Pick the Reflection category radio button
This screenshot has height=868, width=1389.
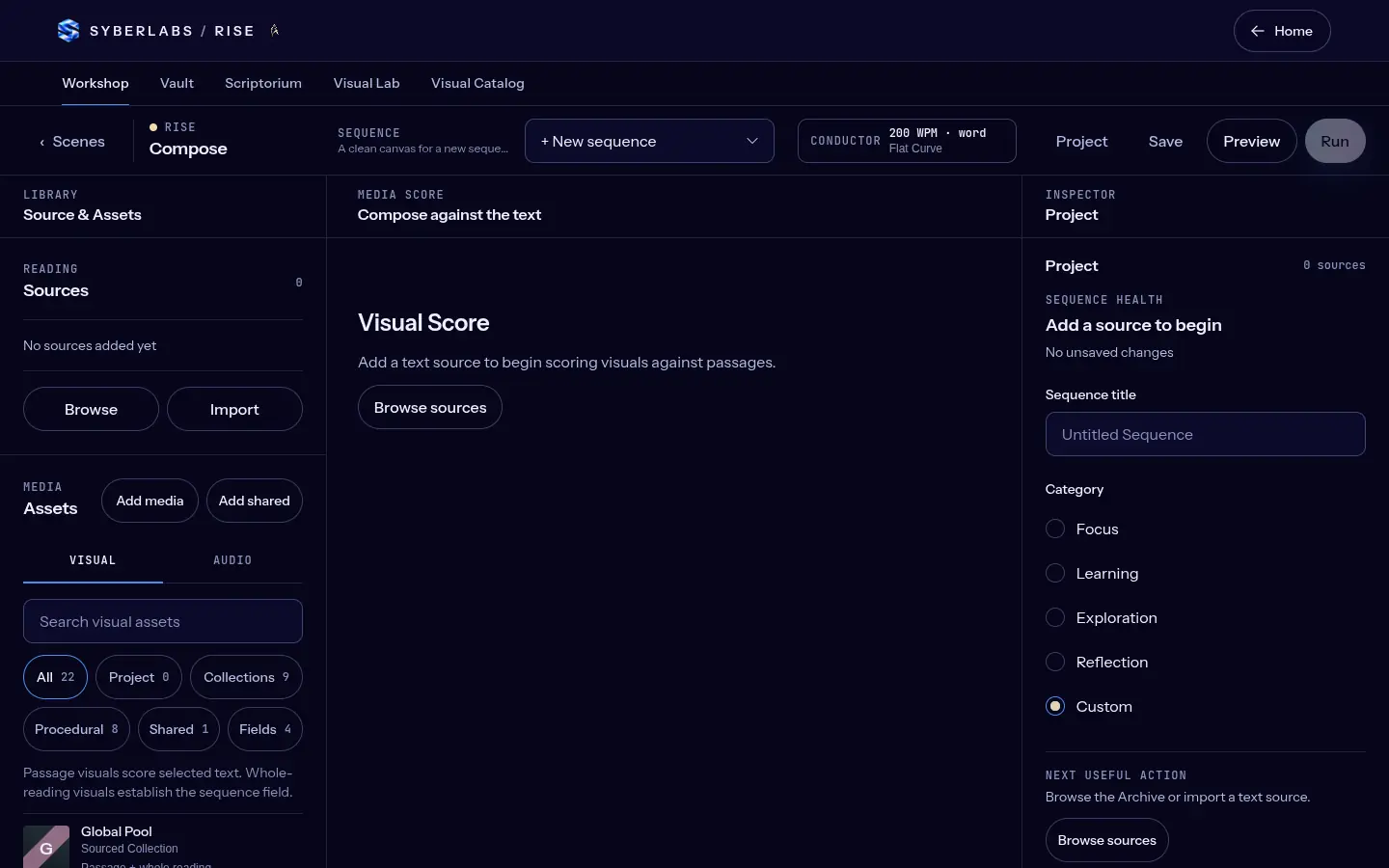[x=1055, y=663]
